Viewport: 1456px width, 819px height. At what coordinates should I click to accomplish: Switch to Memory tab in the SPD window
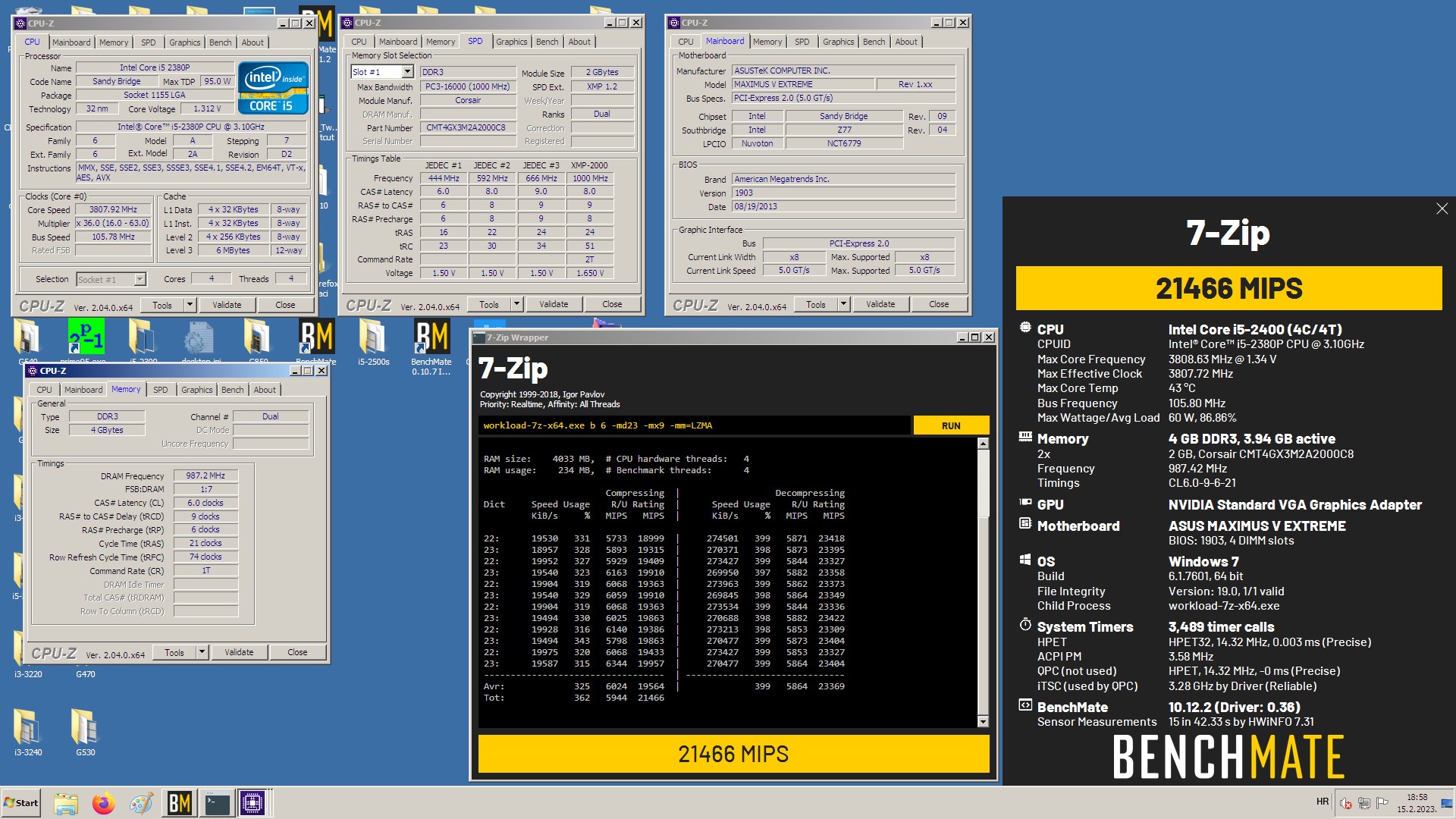441,42
